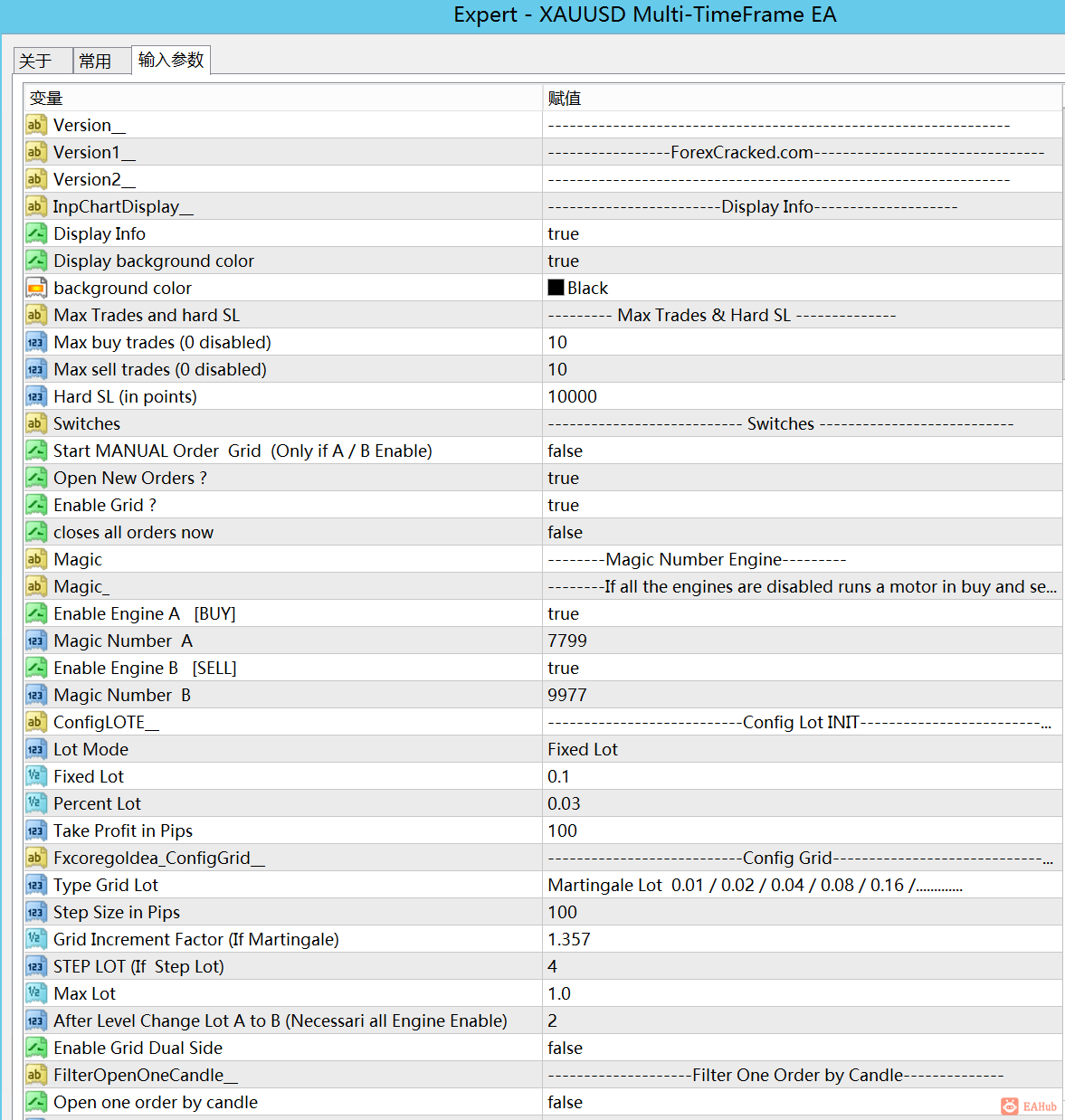Select the Fxcoregoldea_ConfigGrid__ row label
Image resolution: width=1065 pixels, height=1120 pixels.
[x=159, y=858]
